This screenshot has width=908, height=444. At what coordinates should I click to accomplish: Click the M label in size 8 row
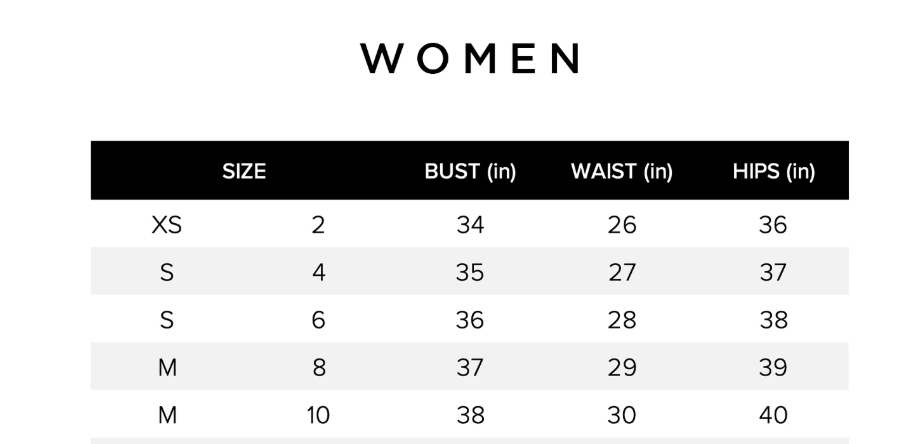(x=167, y=367)
